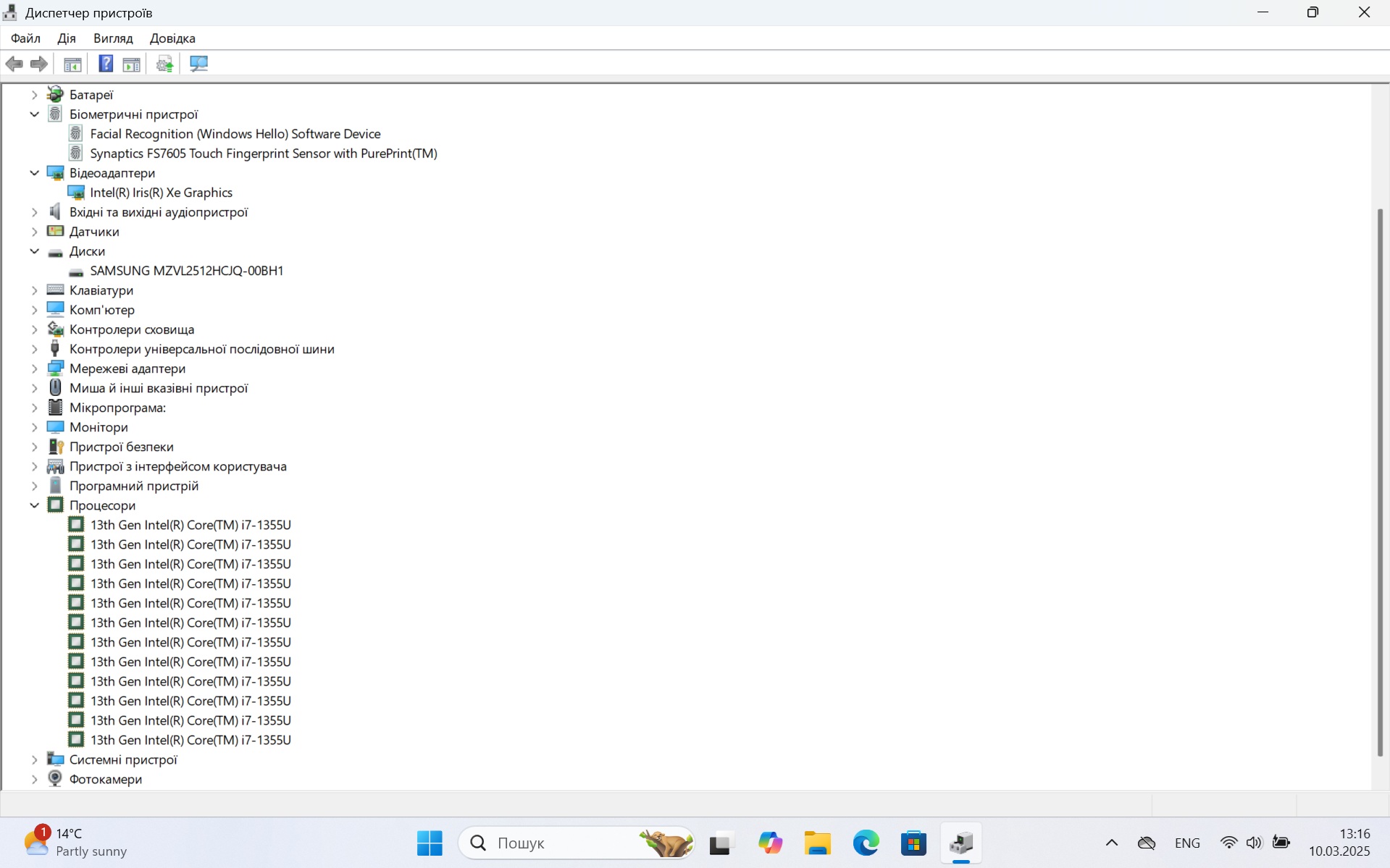Click the Update driver toolbar icon
Image resolution: width=1390 pixels, height=868 pixels.
(165, 64)
